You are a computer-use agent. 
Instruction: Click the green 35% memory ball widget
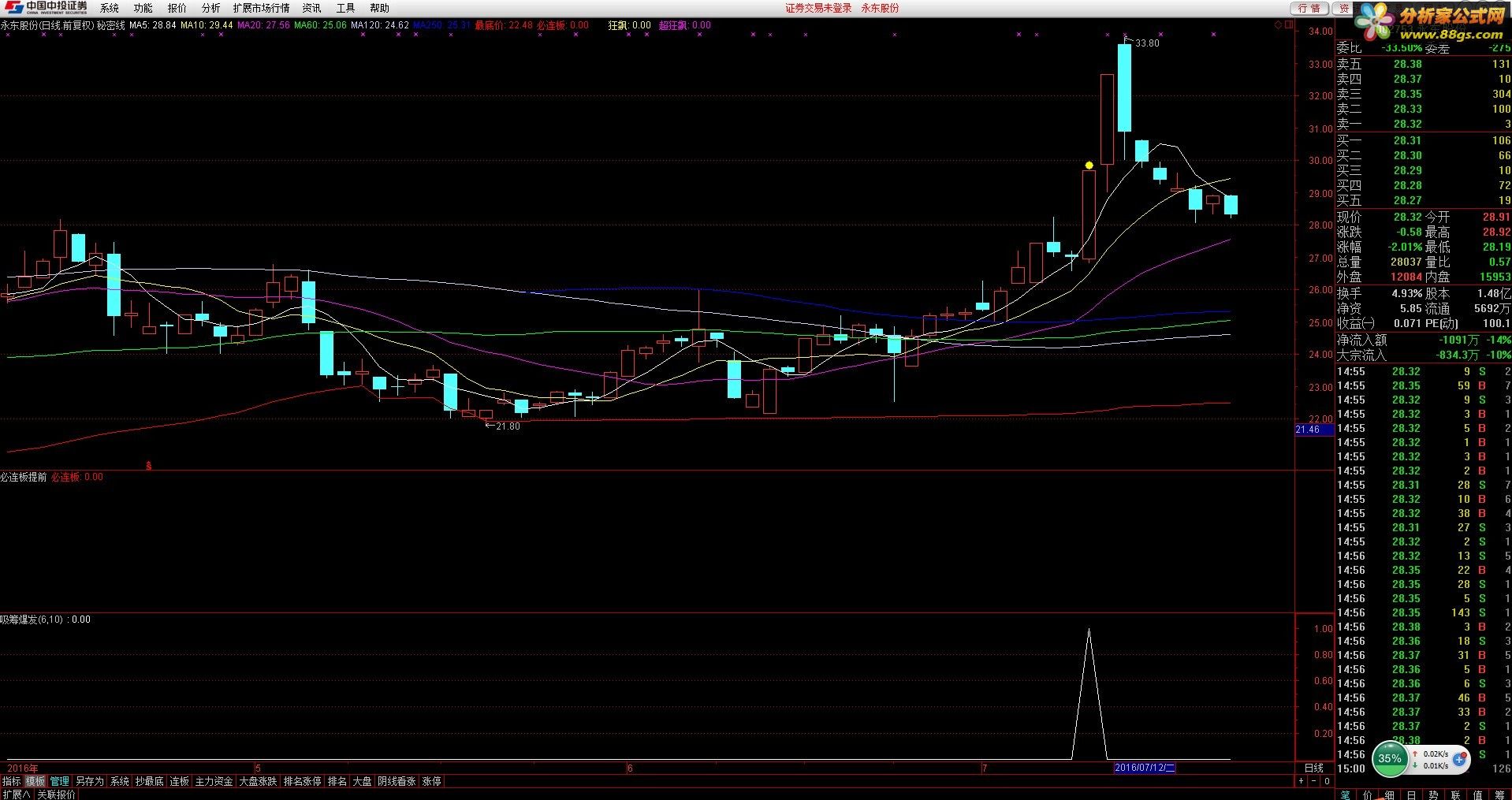(x=1390, y=759)
